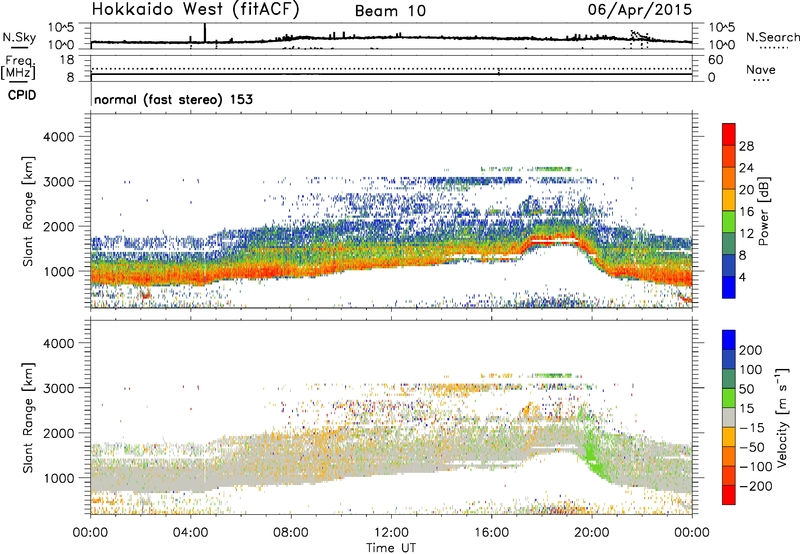This screenshot has width=800, height=554.
Task: Click the 16 tick on power colorbar
Action: click(746, 212)
